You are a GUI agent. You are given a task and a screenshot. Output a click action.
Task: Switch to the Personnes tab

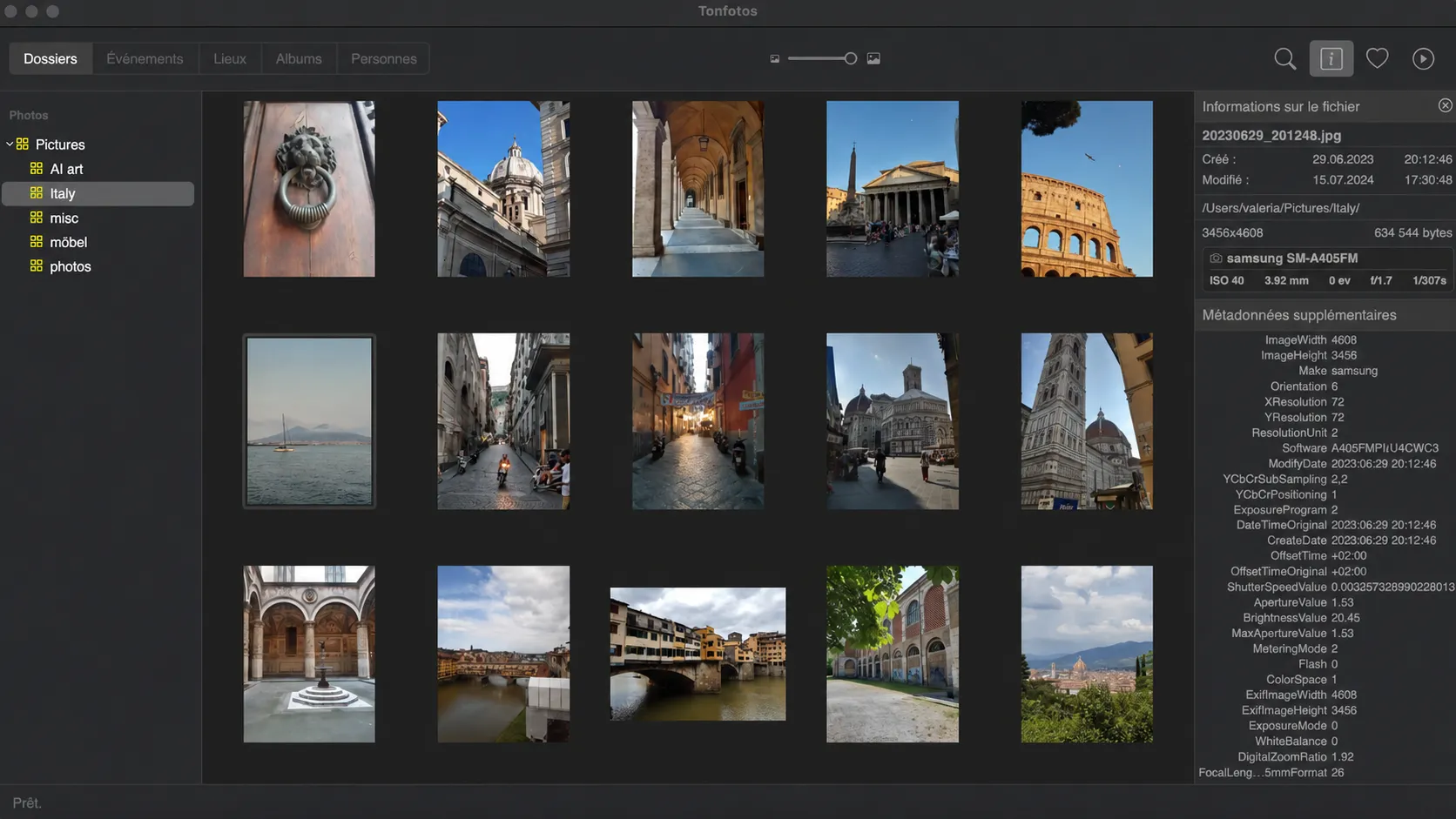pyautogui.click(x=383, y=58)
